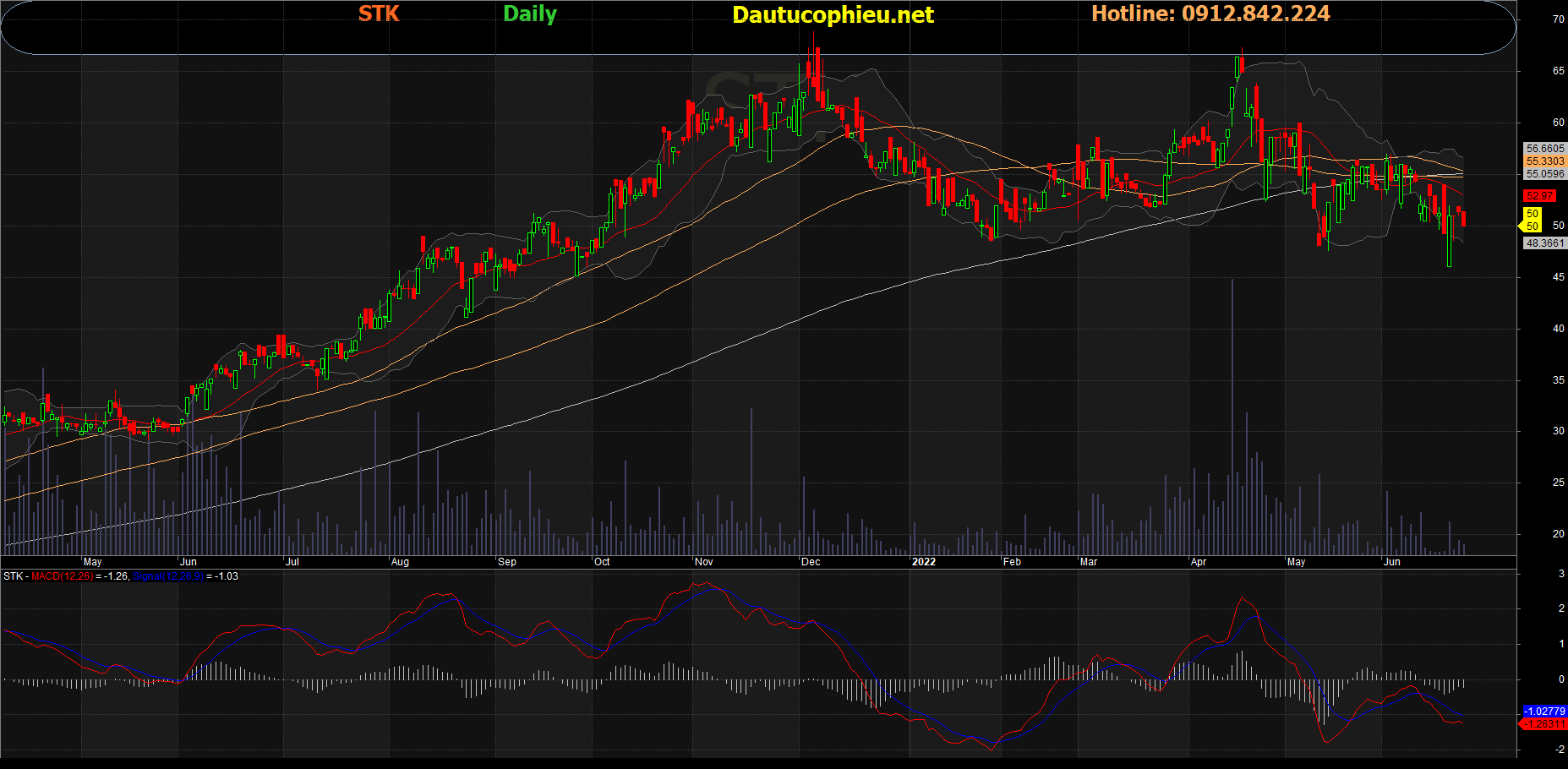Click the Signal(12,26,9) indicator label

point(167,576)
